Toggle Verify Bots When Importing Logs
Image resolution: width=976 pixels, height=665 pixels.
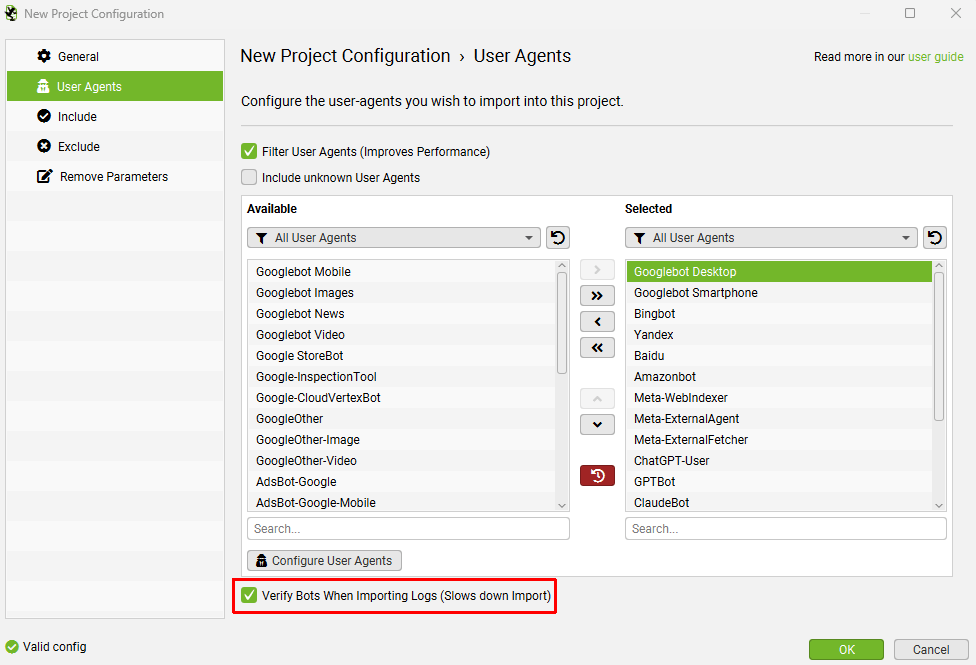pos(249,596)
